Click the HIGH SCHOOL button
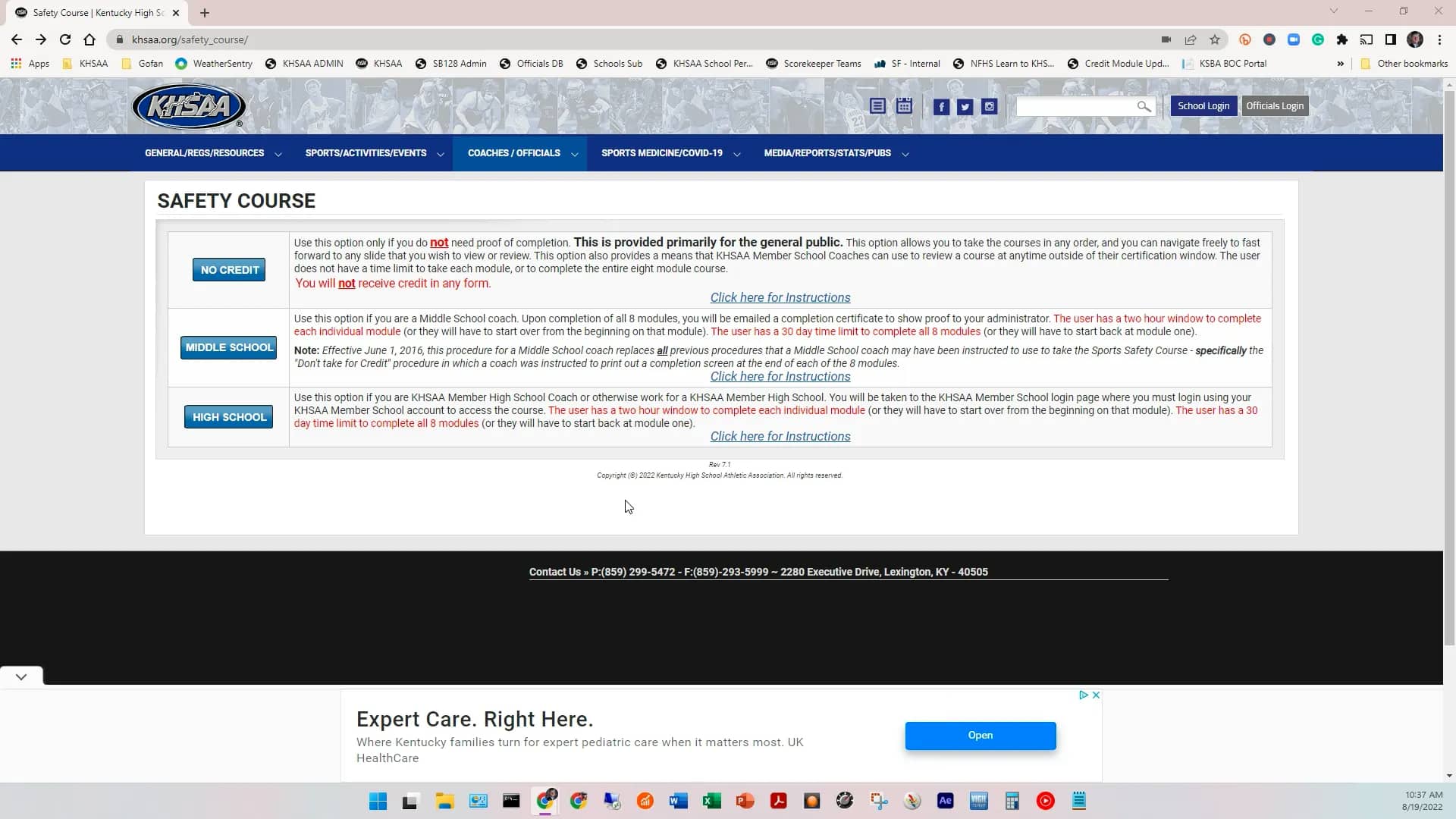Image resolution: width=1456 pixels, height=819 pixels. click(x=229, y=417)
